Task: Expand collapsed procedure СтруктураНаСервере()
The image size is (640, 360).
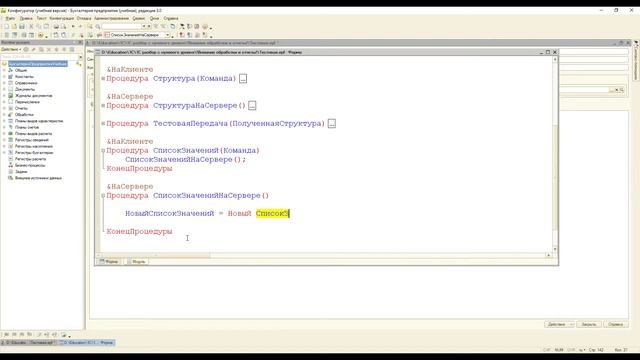Action: point(103,105)
